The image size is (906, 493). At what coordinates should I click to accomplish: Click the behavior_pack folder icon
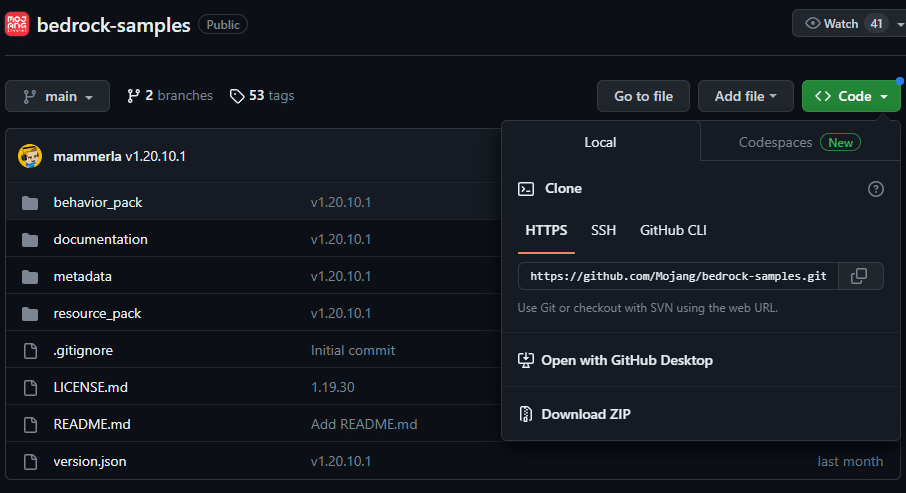(30, 203)
